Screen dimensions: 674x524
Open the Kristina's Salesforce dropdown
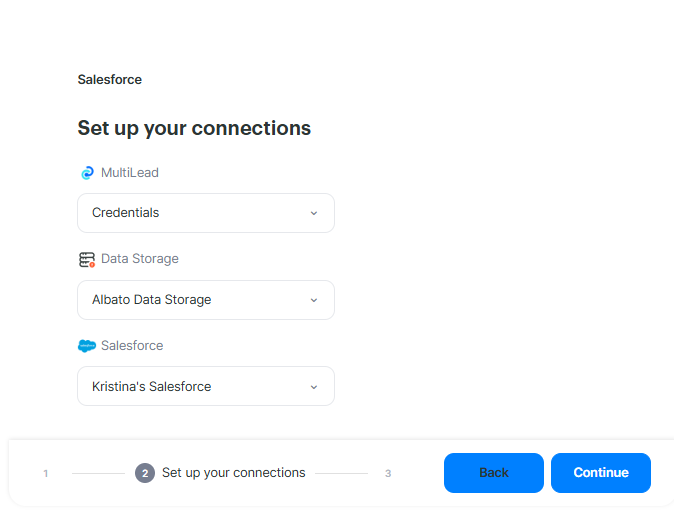(x=205, y=387)
